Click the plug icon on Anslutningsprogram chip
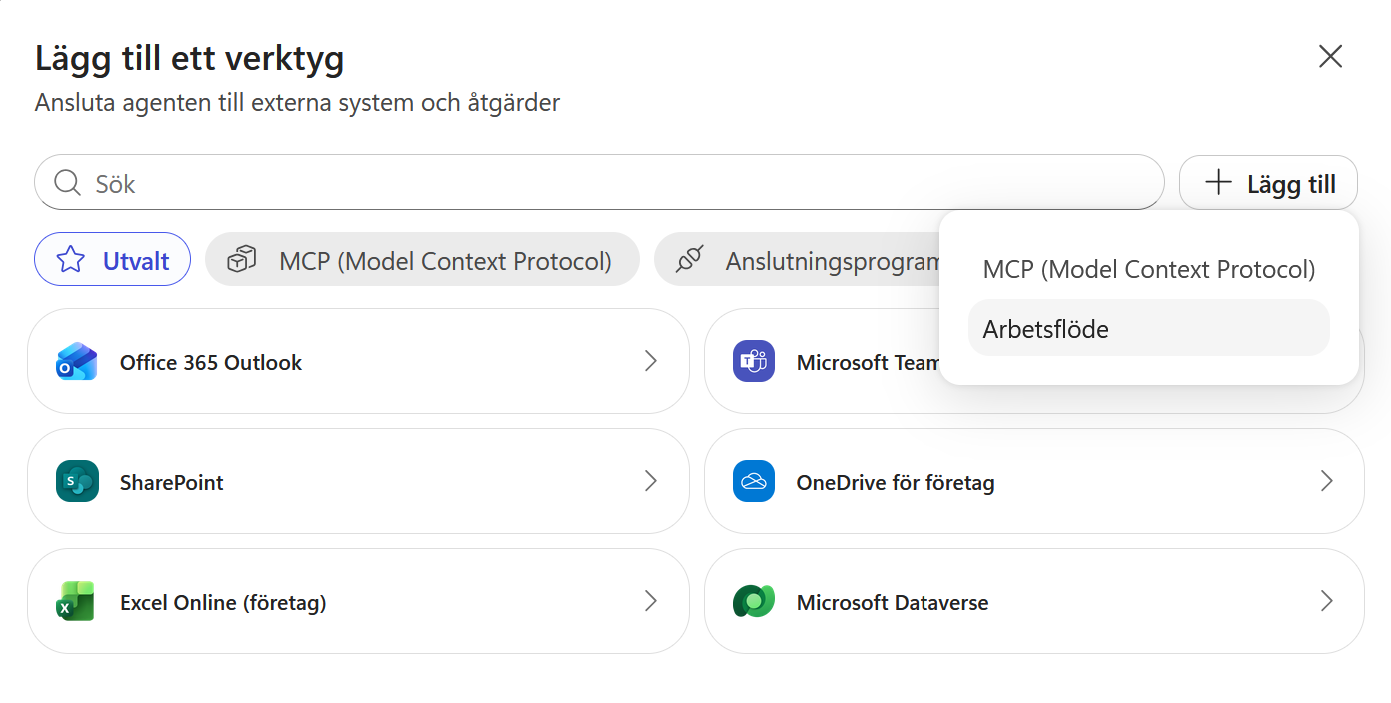 click(x=690, y=260)
